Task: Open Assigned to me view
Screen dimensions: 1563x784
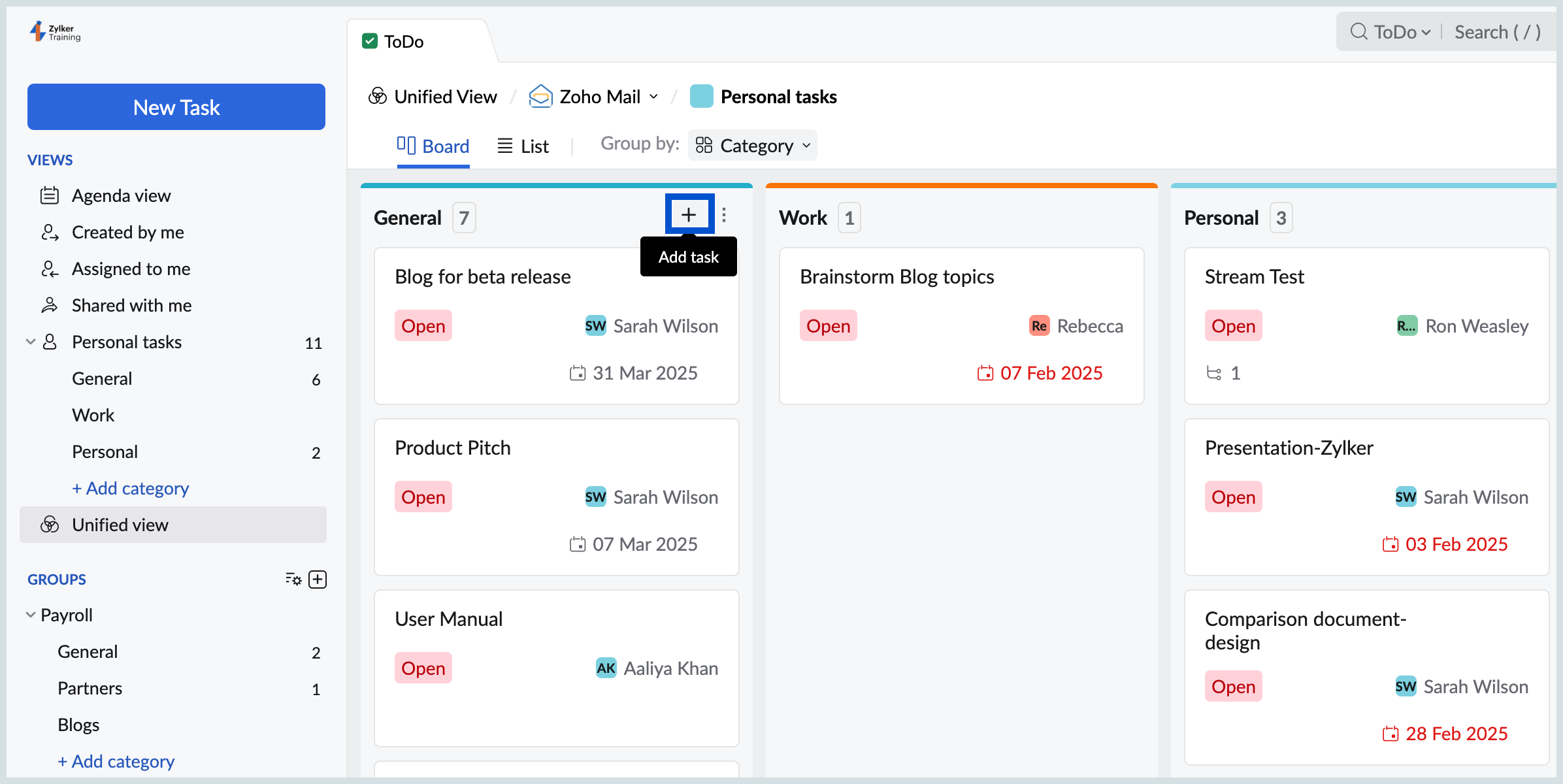Action: pyautogui.click(x=131, y=269)
